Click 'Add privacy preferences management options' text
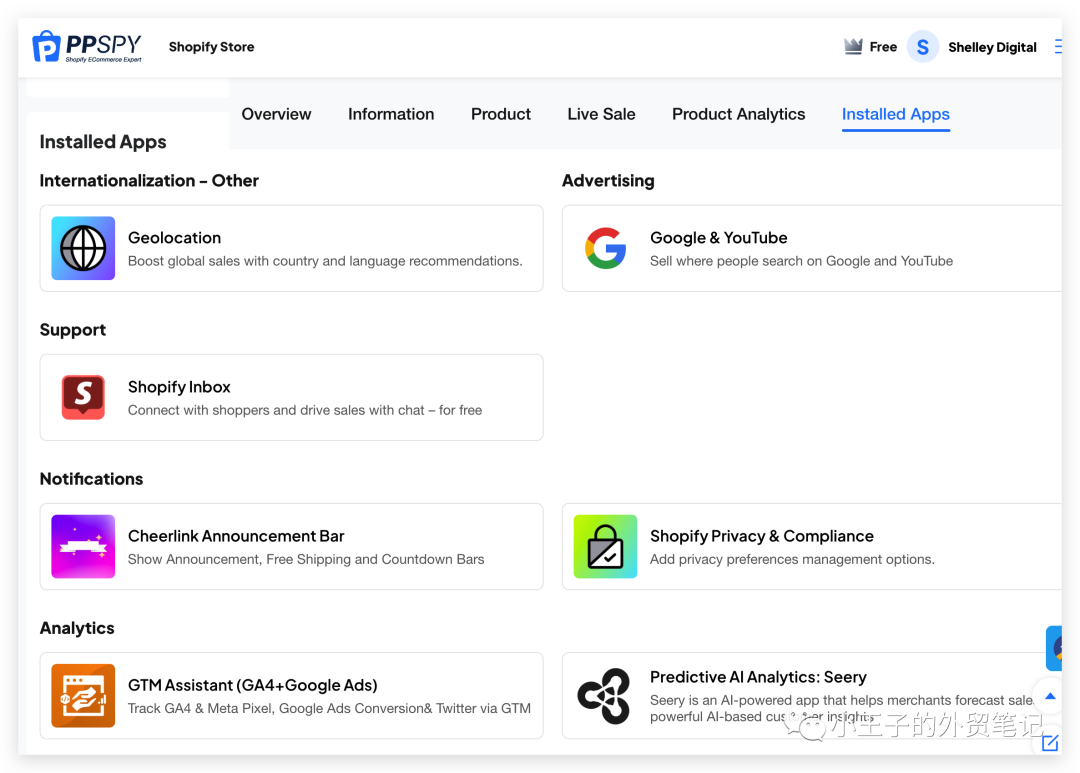 [x=792, y=559]
